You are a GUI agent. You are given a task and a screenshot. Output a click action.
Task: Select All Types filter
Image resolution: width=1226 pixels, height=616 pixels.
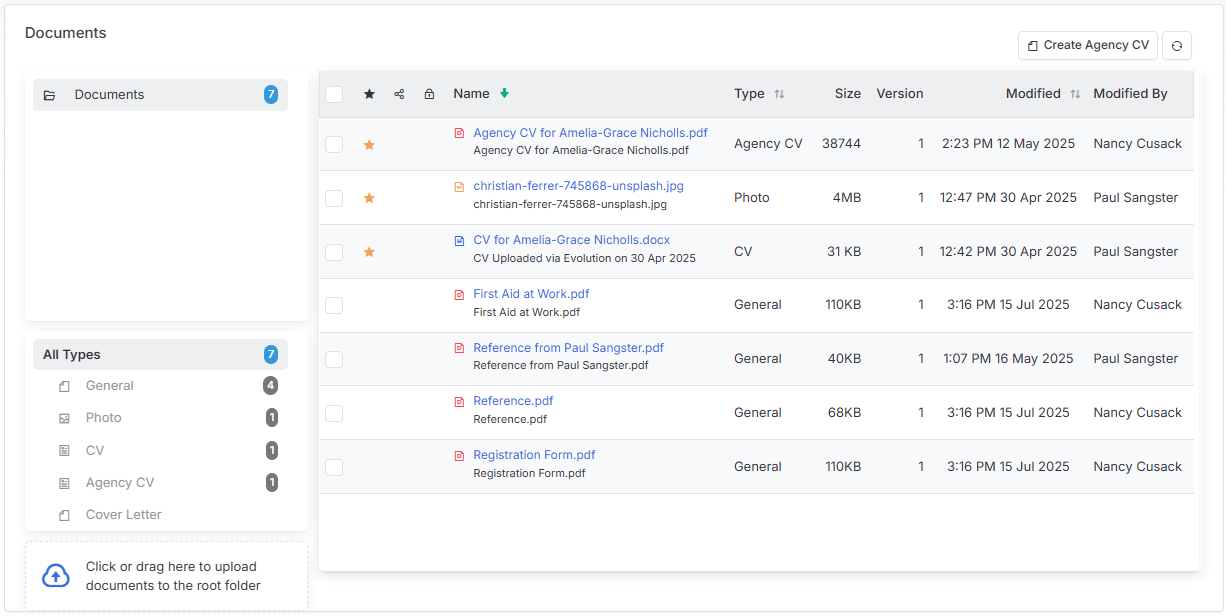(x=160, y=355)
